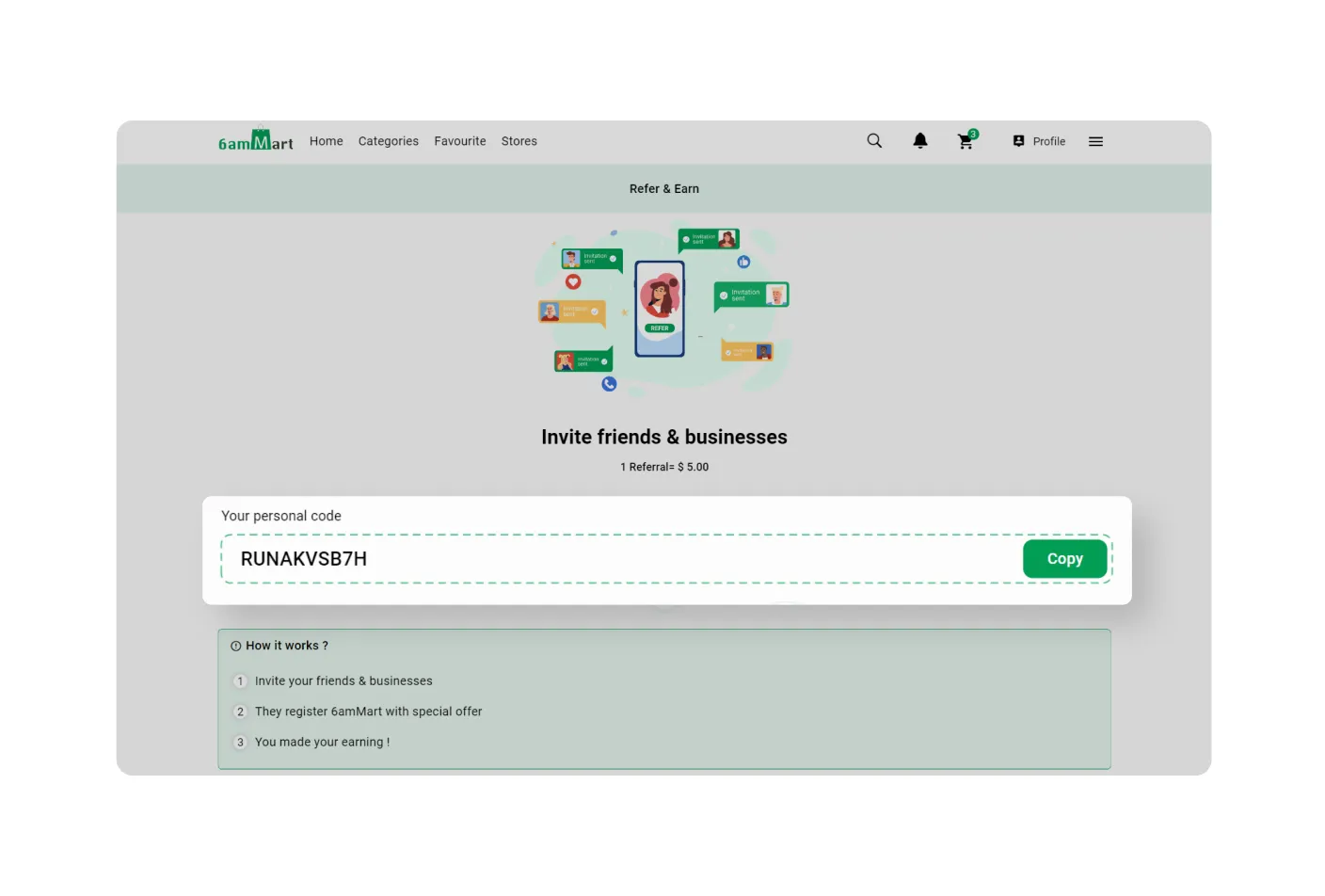Click the info icon beside How it works
The height and width of the screenshot is (896, 1325).
click(x=236, y=647)
